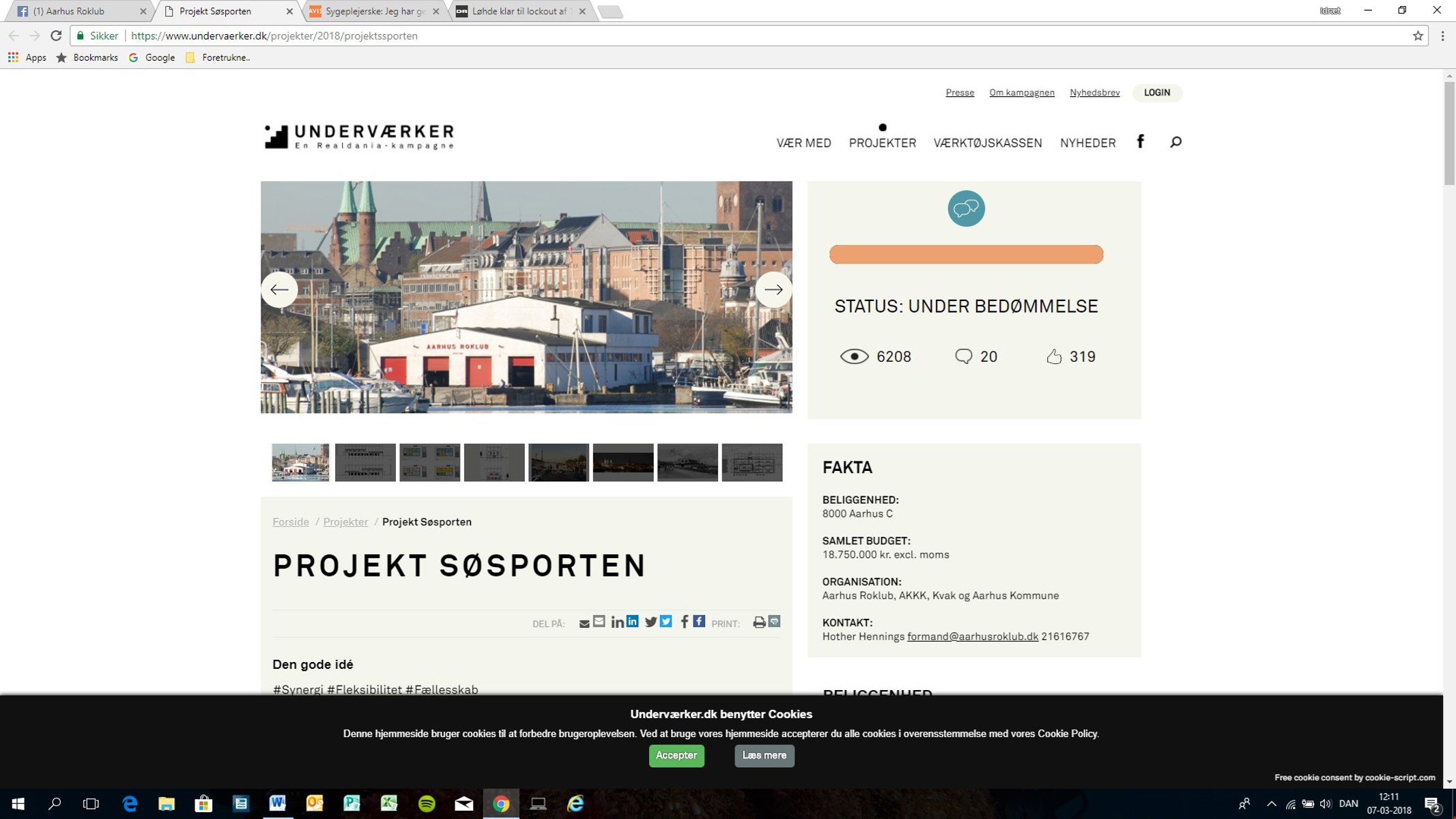Share on LinkedIn using the dark icon
The height and width of the screenshot is (819, 1456).
tap(617, 622)
